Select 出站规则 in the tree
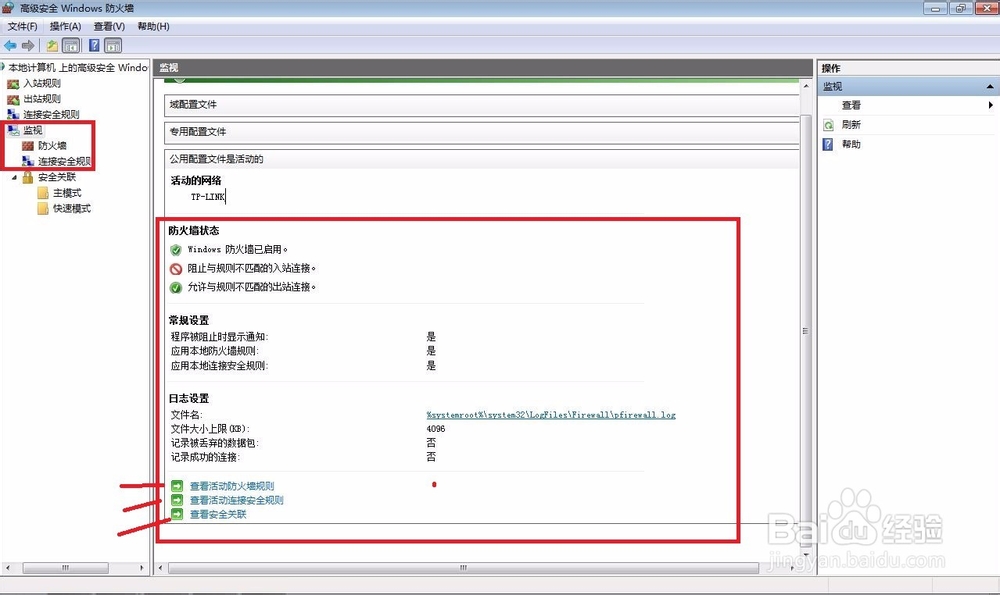 pos(42,99)
